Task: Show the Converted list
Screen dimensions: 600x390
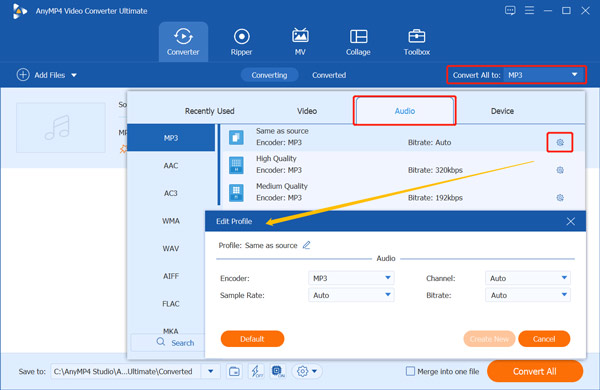Action: (329, 75)
